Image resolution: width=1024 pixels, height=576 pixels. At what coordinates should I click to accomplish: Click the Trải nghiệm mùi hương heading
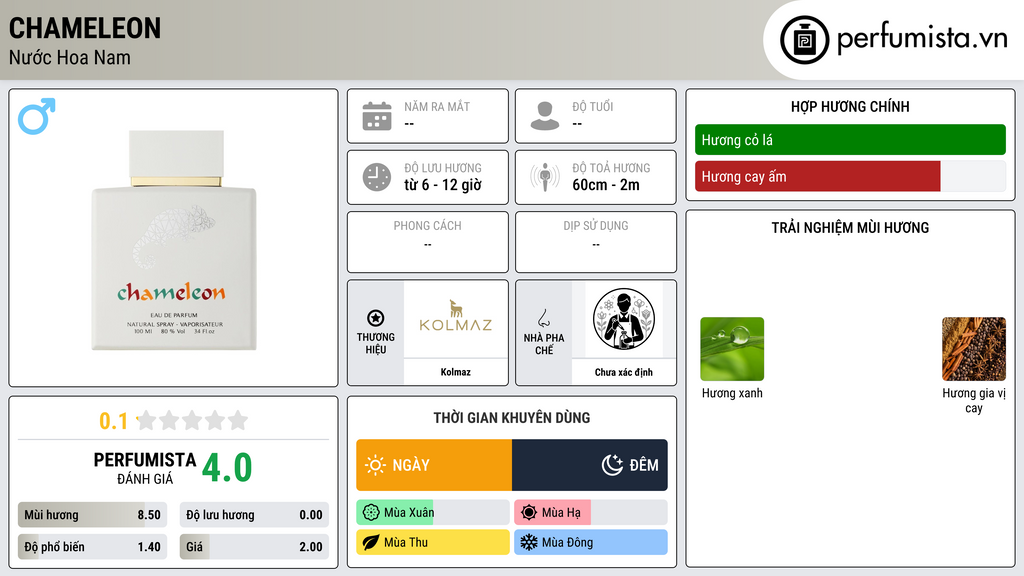850,228
